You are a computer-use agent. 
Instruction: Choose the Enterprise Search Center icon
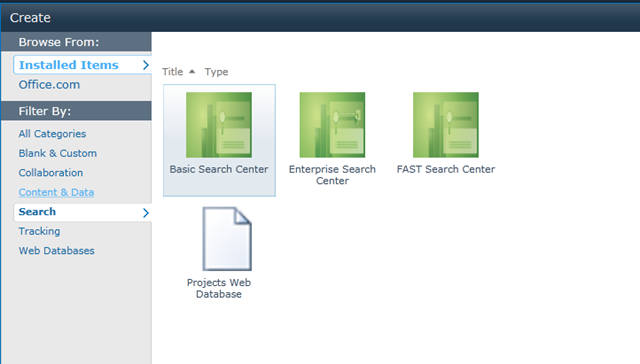tap(332, 124)
